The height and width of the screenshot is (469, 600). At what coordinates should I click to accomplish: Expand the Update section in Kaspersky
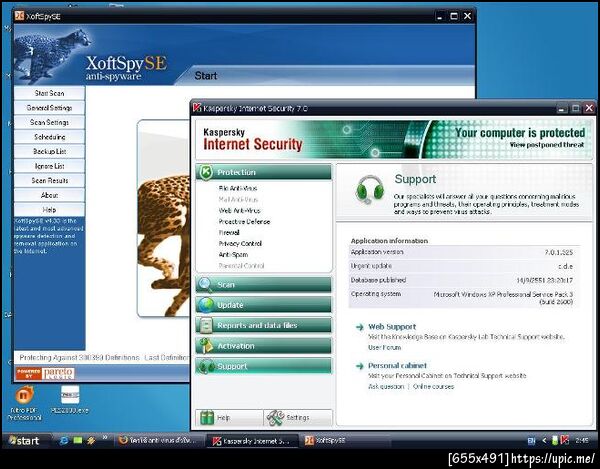[263, 305]
